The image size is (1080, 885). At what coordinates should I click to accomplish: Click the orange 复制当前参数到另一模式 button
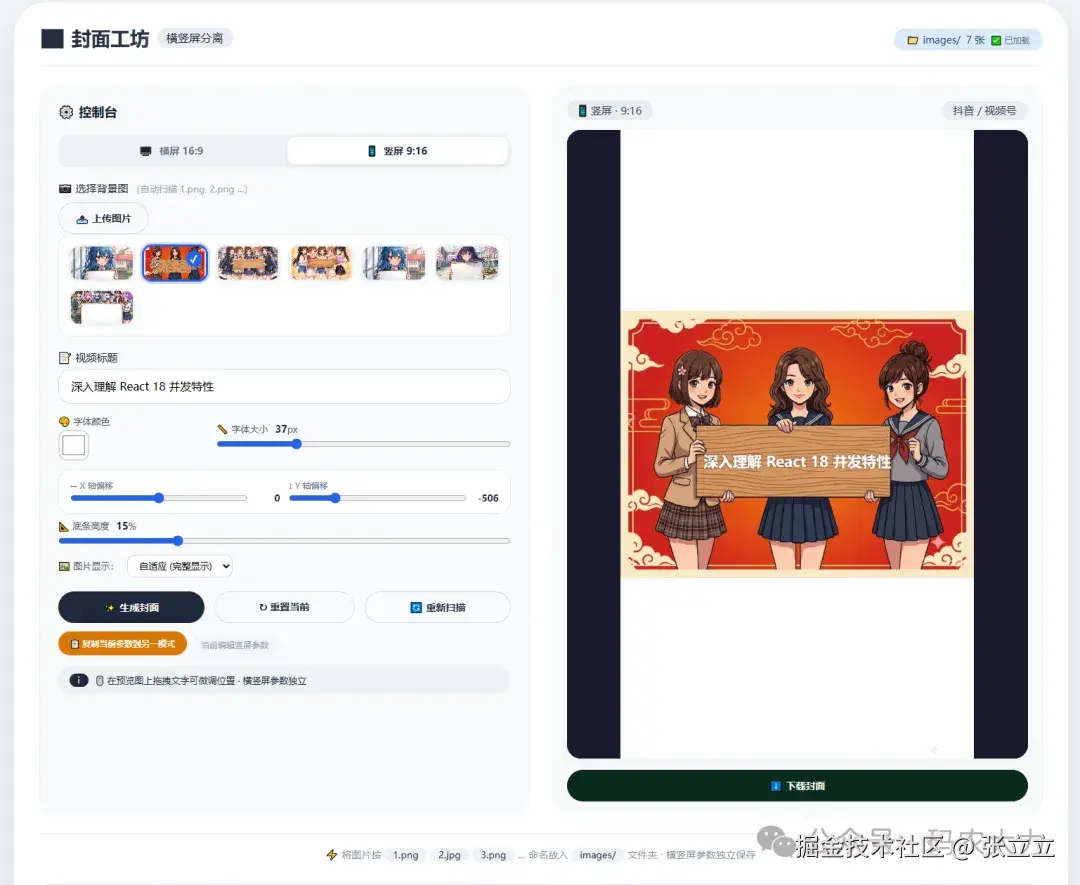click(x=123, y=644)
